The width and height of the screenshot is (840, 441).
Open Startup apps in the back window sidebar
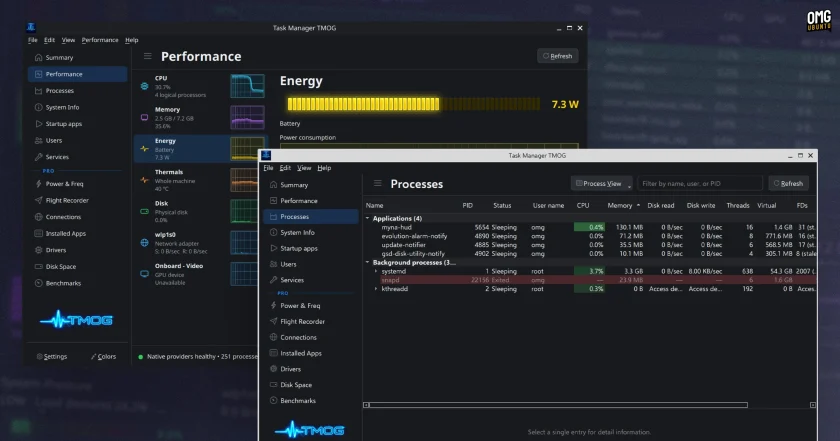click(58, 124)
